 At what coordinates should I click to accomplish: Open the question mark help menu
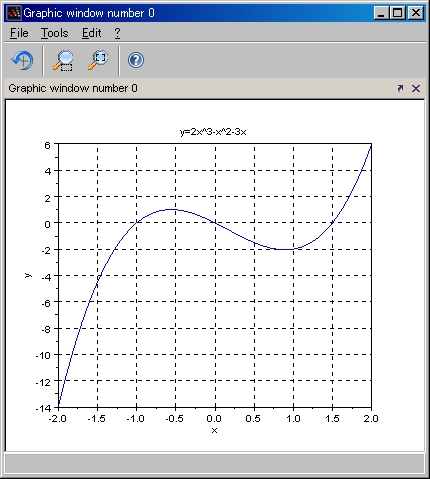(117, 33)
